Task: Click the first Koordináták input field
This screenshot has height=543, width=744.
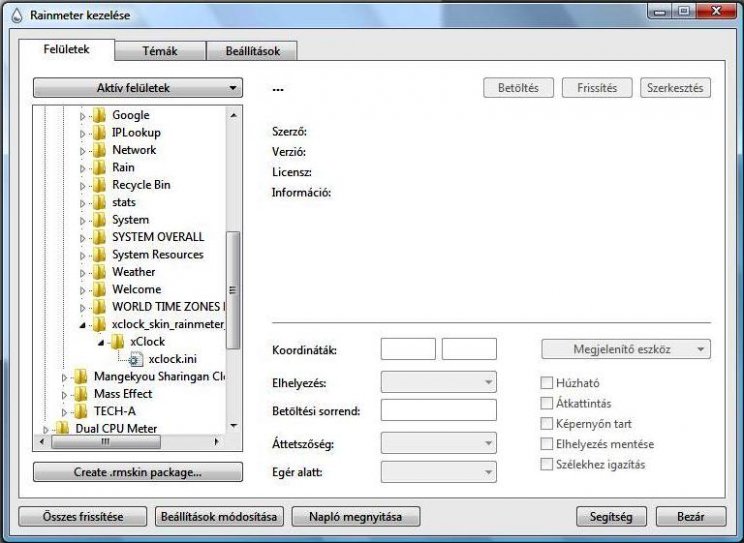Action: point(408,349)
